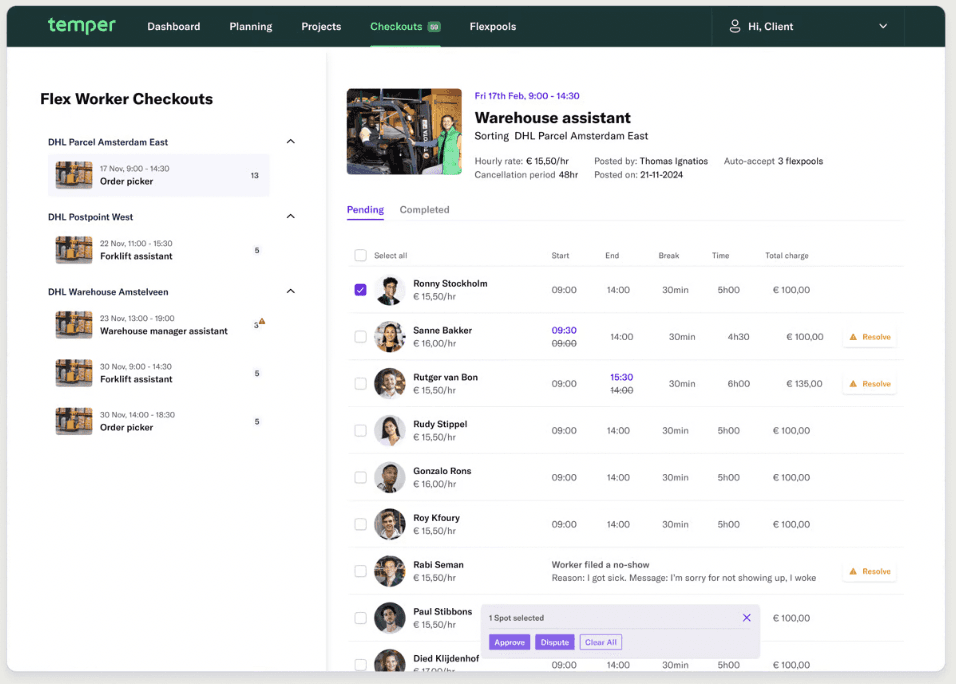Screen dimensions: 956x684
Task: Resolve Rabi Seman's no-show
Action: (870, 572)
